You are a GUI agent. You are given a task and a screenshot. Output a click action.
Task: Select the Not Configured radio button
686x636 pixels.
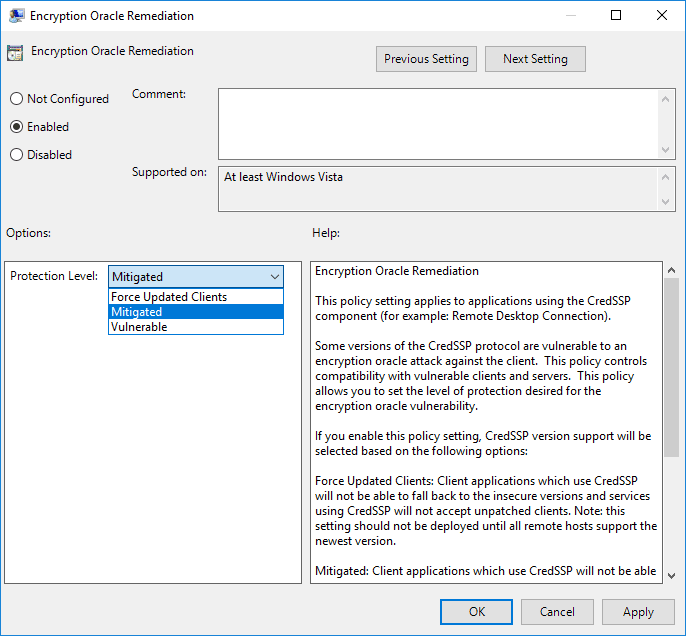coord(16,99)
